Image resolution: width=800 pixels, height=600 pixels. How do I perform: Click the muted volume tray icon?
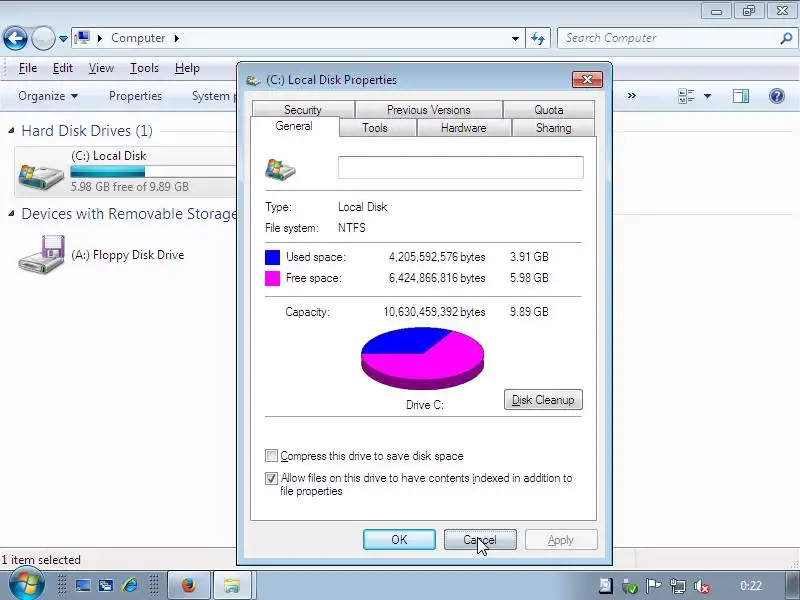[x=702, y=586]
